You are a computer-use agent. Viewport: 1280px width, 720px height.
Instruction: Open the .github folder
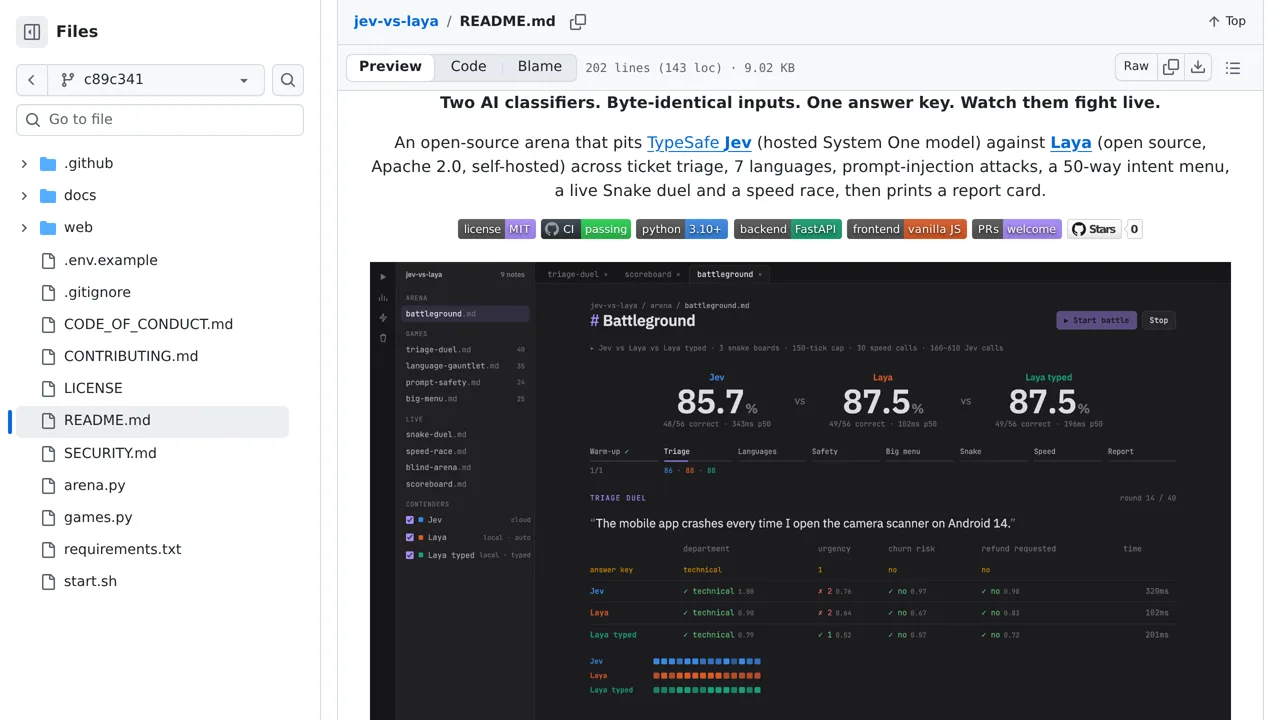(88, 163)
